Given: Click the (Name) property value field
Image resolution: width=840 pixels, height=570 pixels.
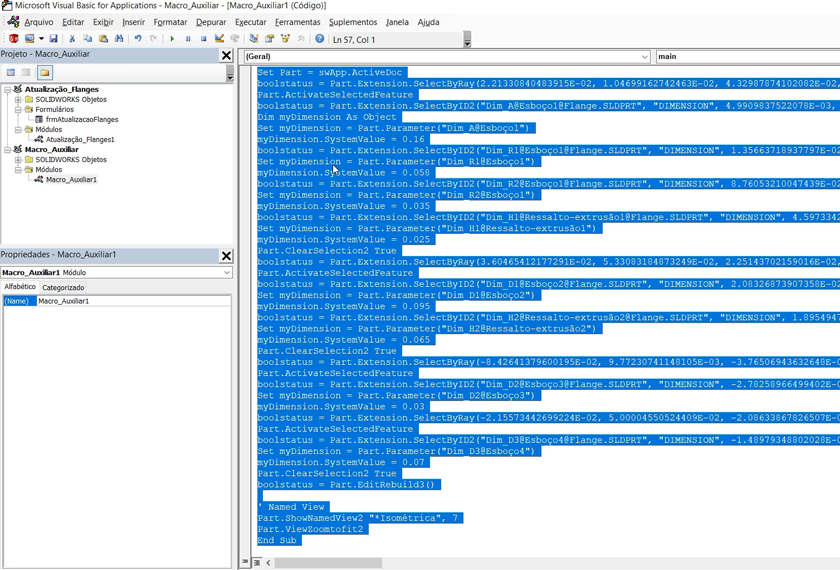Looking at the screenshot, I should [132, 301].
